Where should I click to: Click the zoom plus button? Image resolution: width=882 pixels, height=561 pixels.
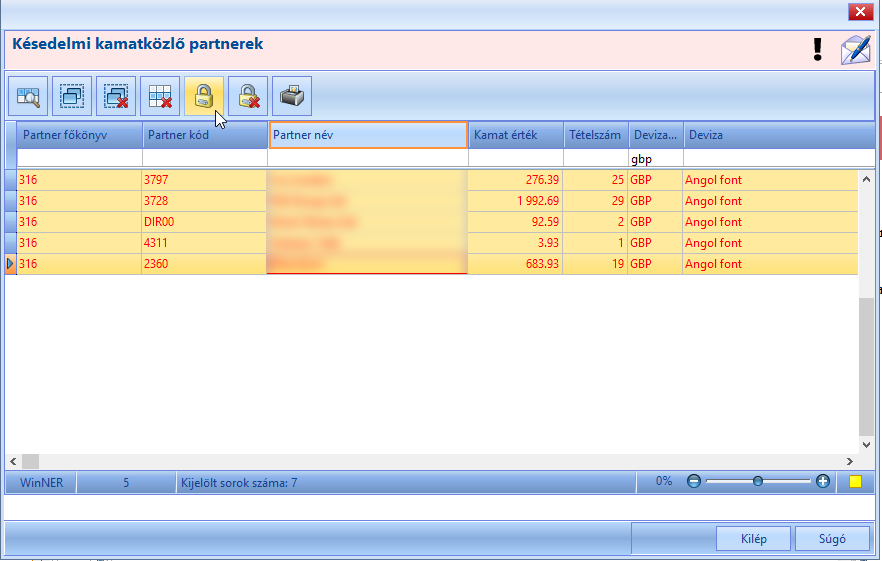pyautogui.click(x=822, y=481)
